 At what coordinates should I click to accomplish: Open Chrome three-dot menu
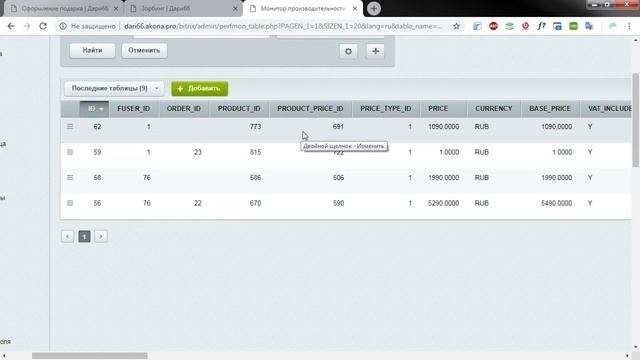[629, 26]
